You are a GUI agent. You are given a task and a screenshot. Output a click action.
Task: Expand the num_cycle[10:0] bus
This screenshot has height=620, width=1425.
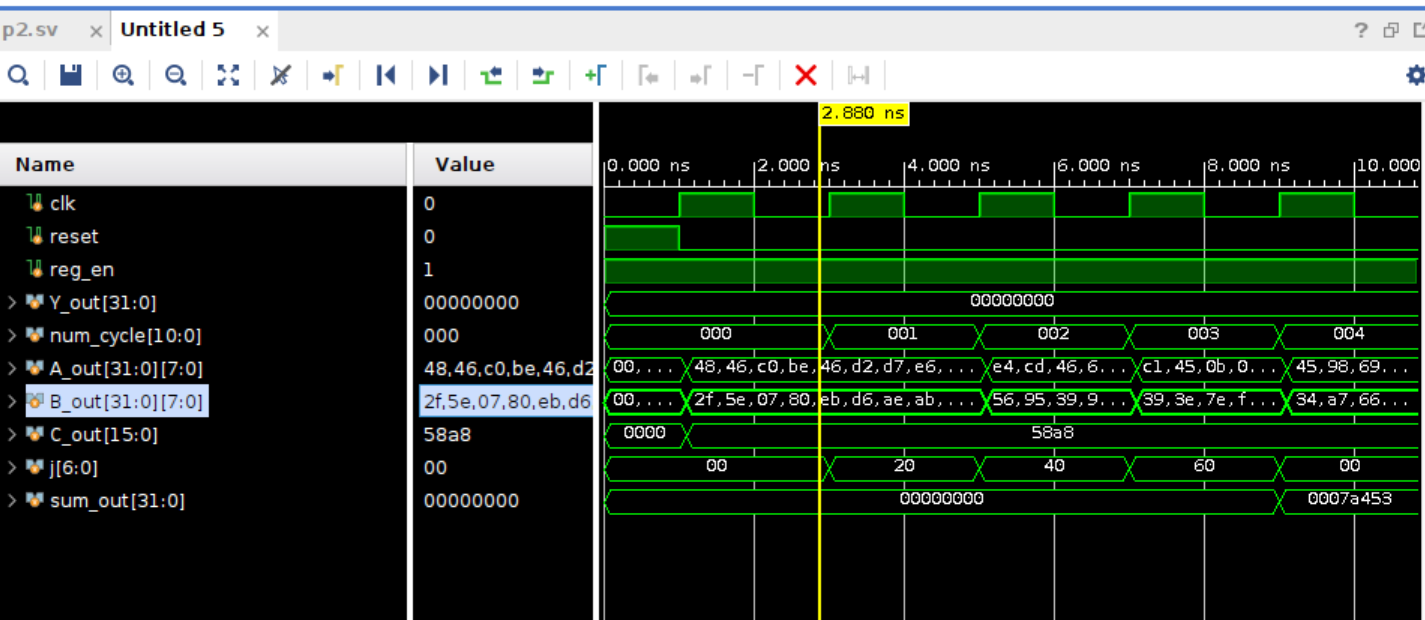12,335
